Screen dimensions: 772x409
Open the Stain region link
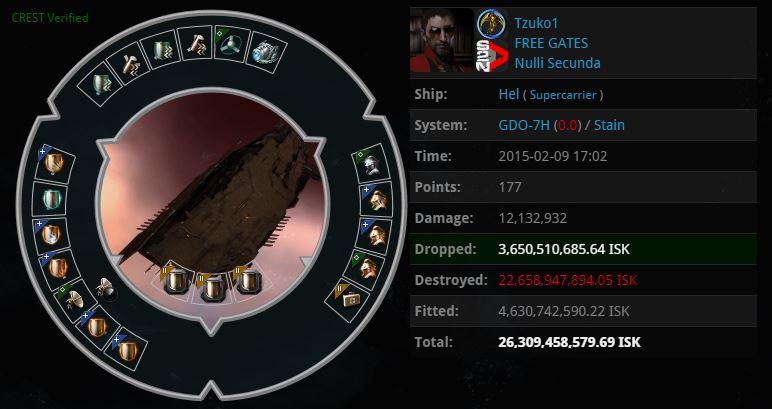pos(609,125)
